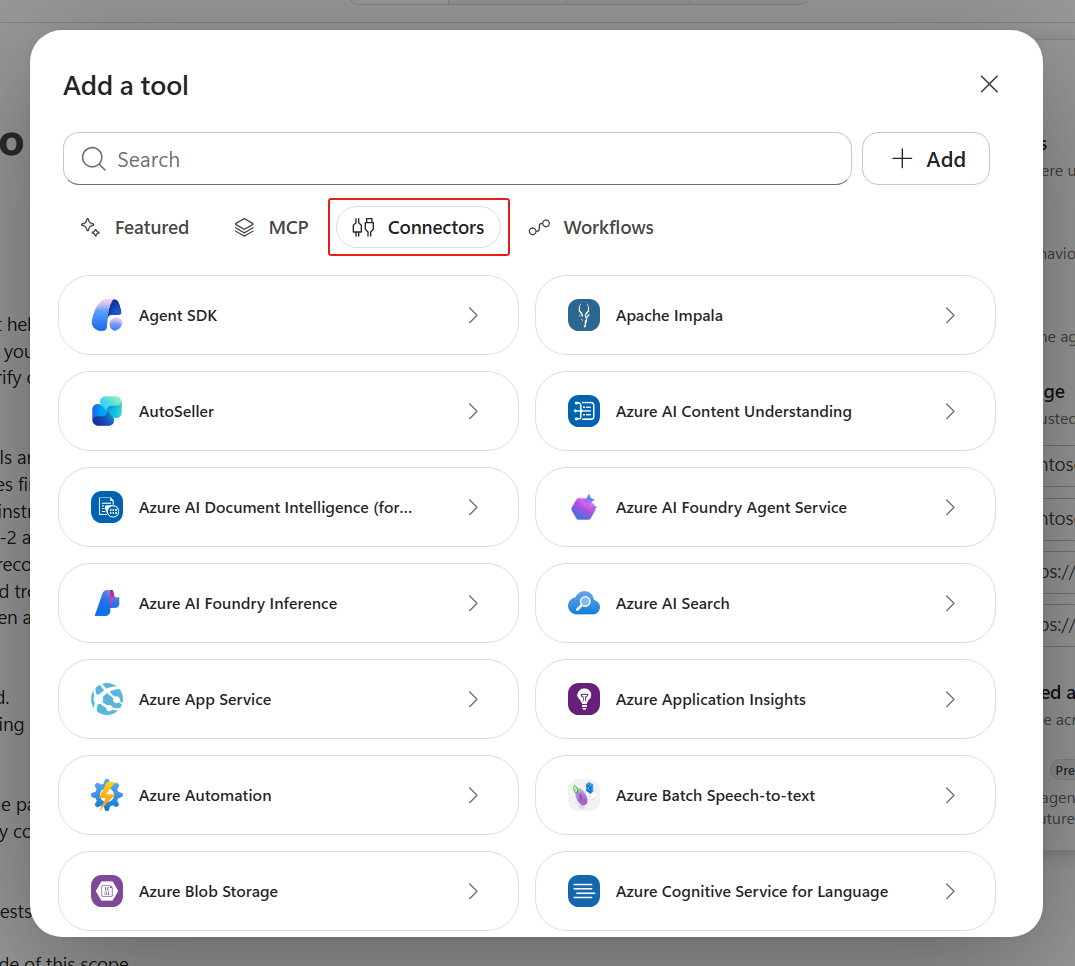
Task: Switch to the MCP tab
Action: (271, 227)
